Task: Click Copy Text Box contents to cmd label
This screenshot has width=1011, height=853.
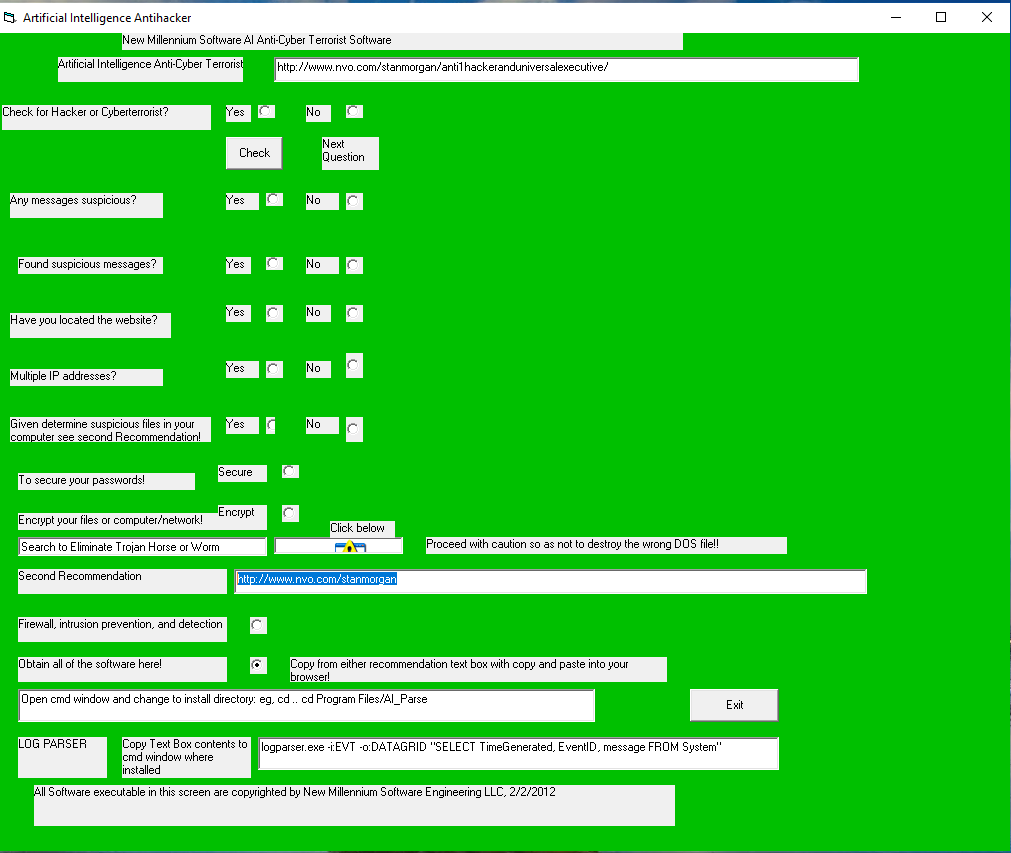Action: 186,757
